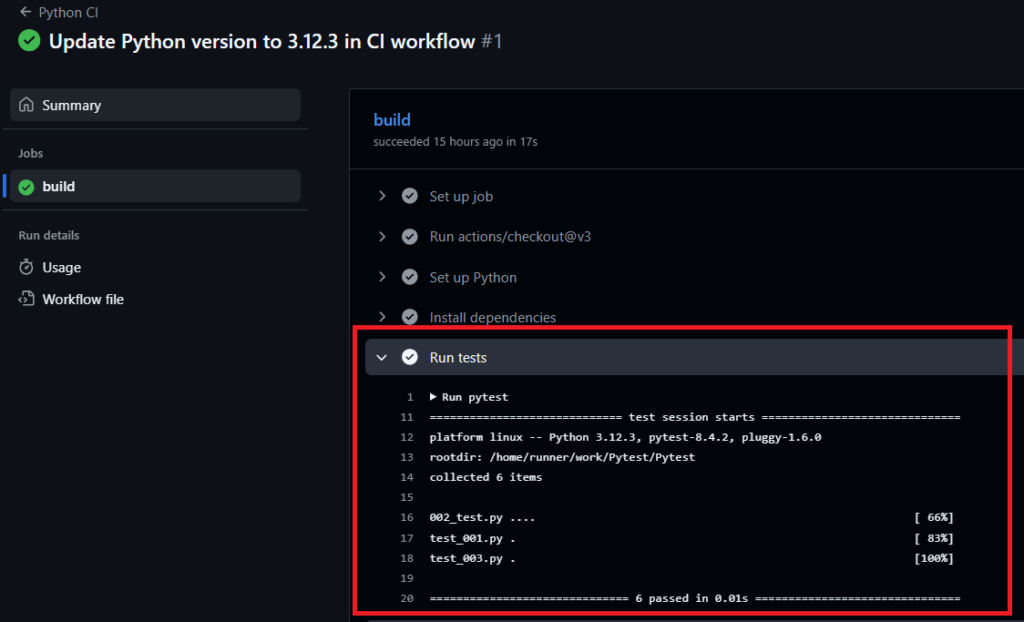Open the Workflow file link
Screen dimensions: 1024x622
click(83, 299)
